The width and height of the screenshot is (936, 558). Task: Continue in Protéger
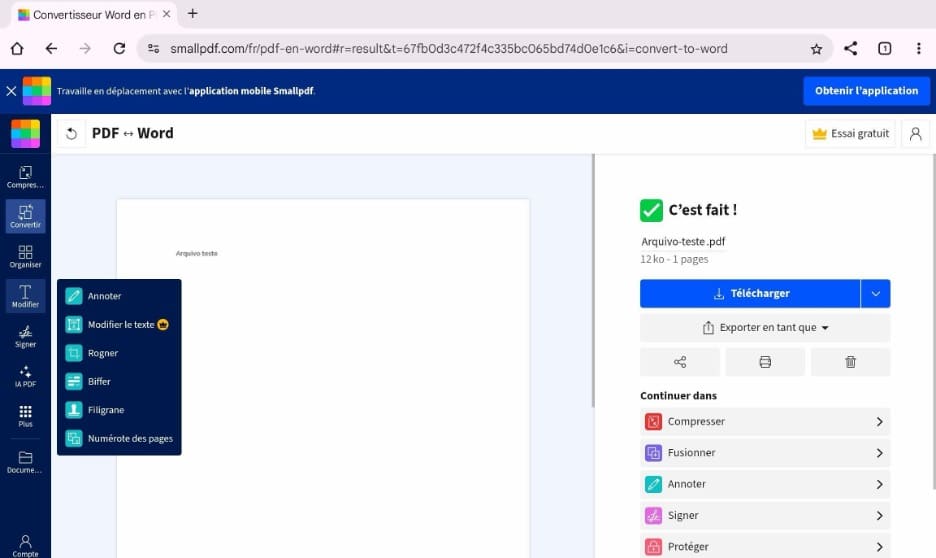point(765,547)
